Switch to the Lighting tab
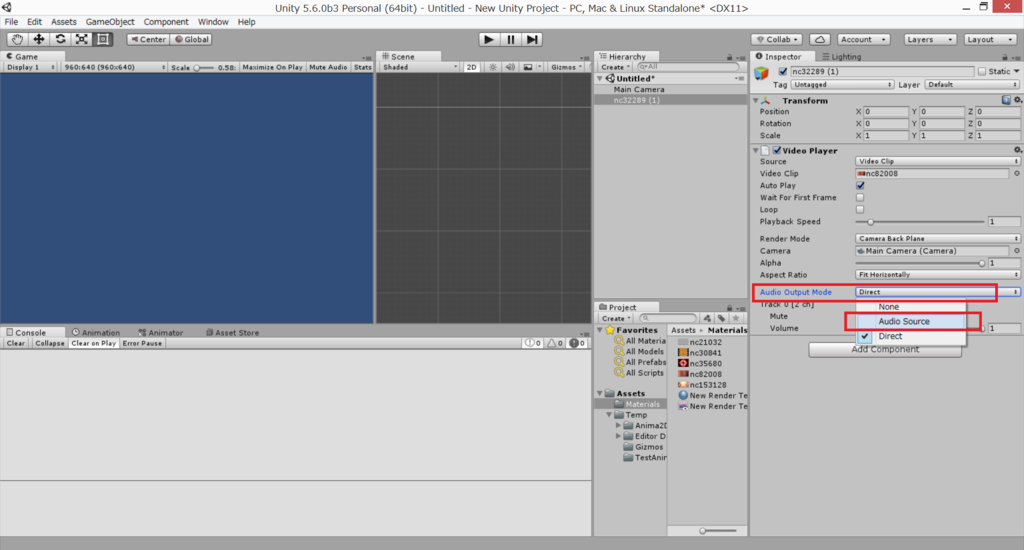This screenshot has width=1024, height=550. (x=841, y=57)
